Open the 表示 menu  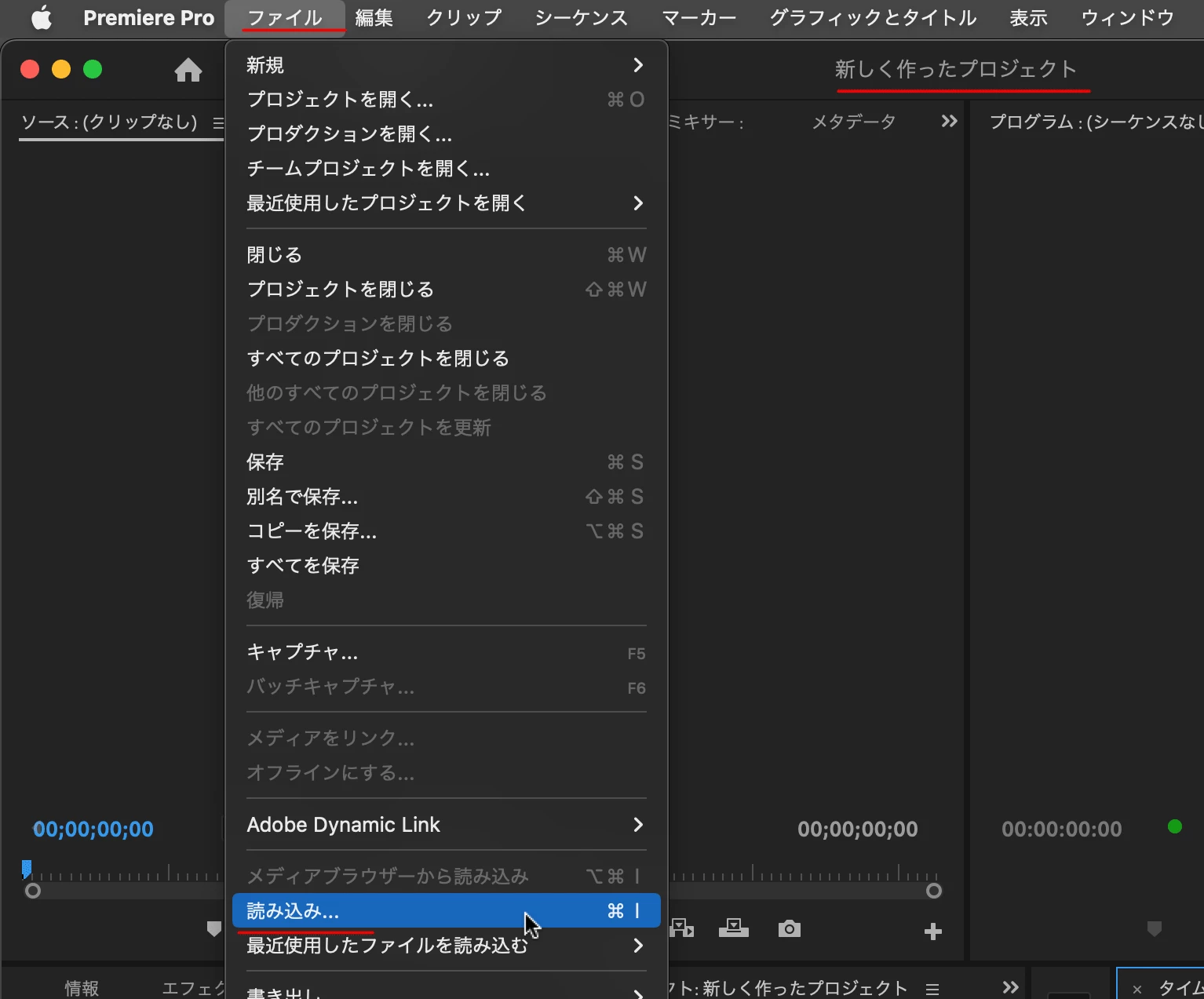(1028, 17)
